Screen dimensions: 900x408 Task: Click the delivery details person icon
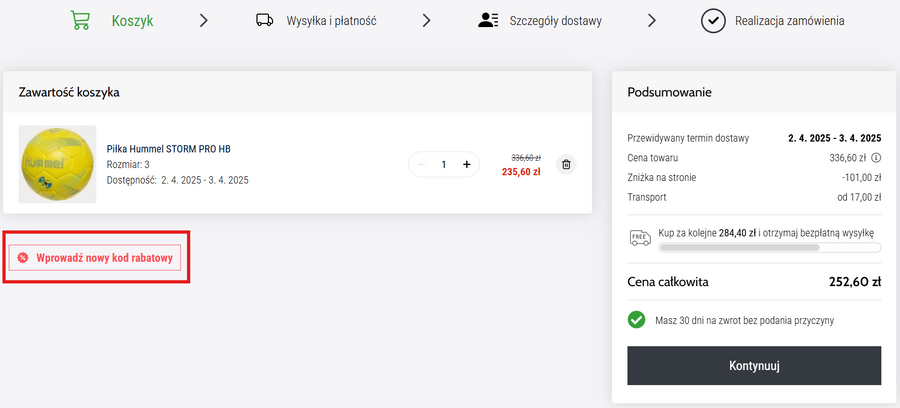(x=488, y=20)
